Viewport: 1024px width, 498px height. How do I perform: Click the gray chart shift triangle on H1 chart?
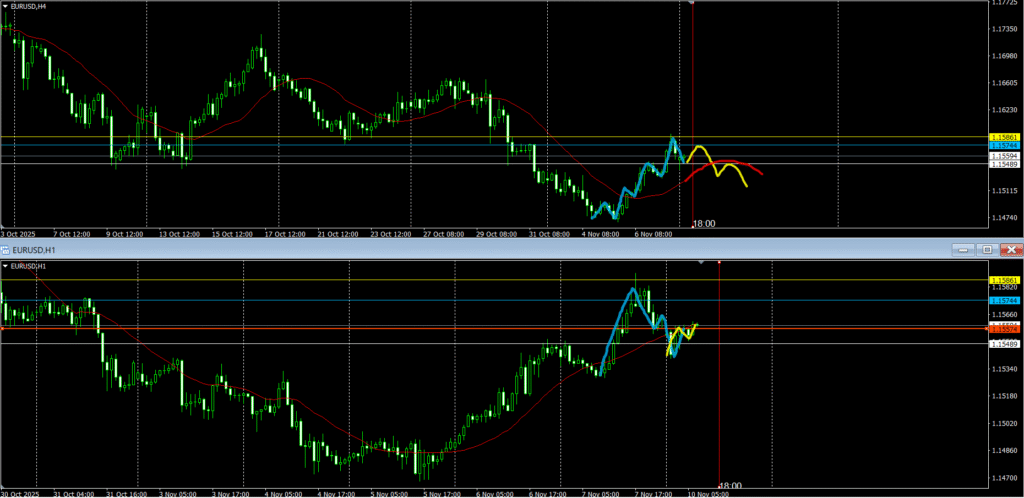coord(701,262)
